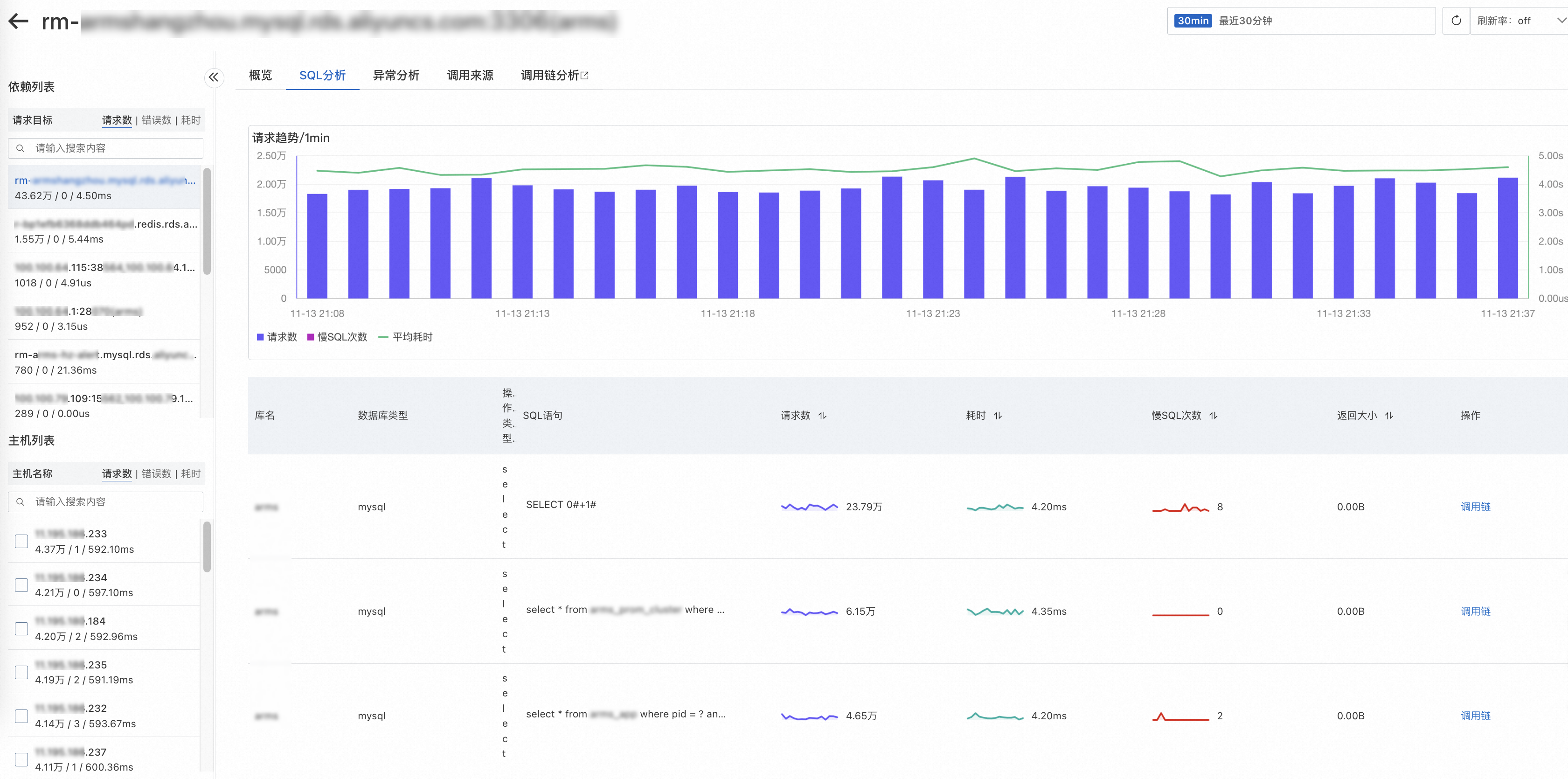
Task: Click the sort icon for 慢SQL次数 column
Action: 1213,416
